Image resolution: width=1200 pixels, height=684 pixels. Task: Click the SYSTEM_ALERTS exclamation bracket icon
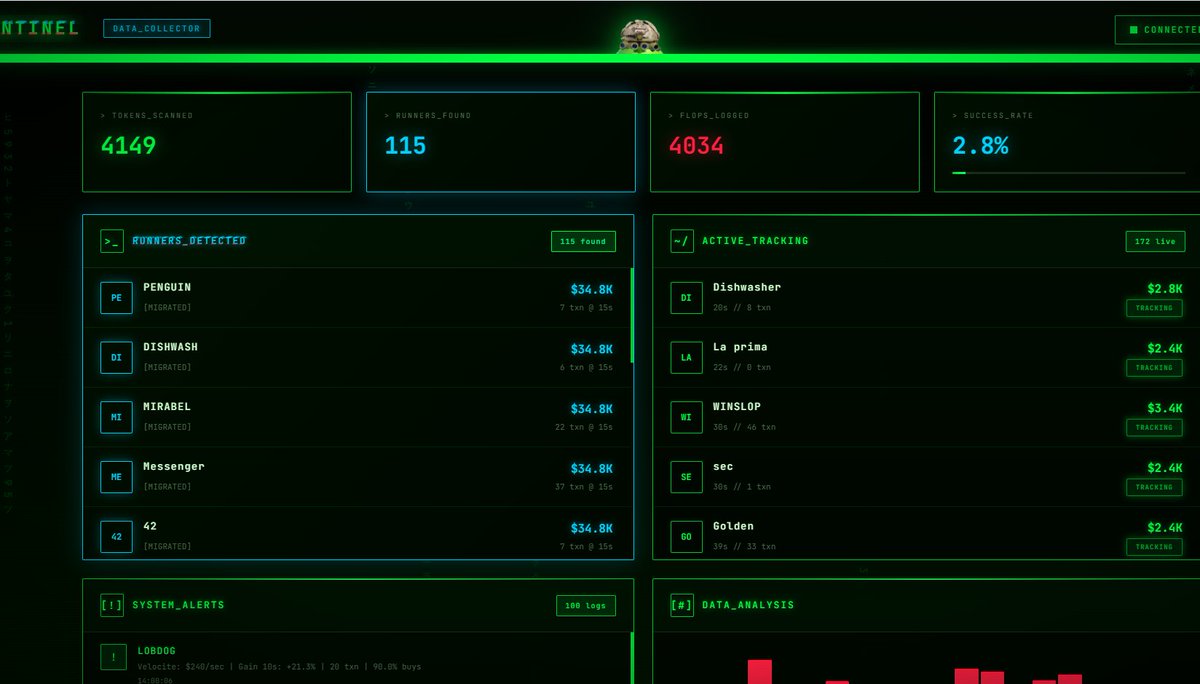pos(112,605)
